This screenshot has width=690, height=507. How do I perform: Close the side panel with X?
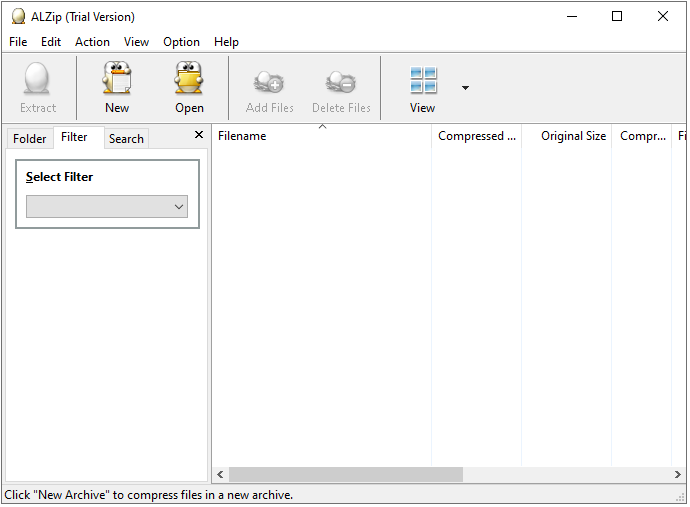[199, 135]
